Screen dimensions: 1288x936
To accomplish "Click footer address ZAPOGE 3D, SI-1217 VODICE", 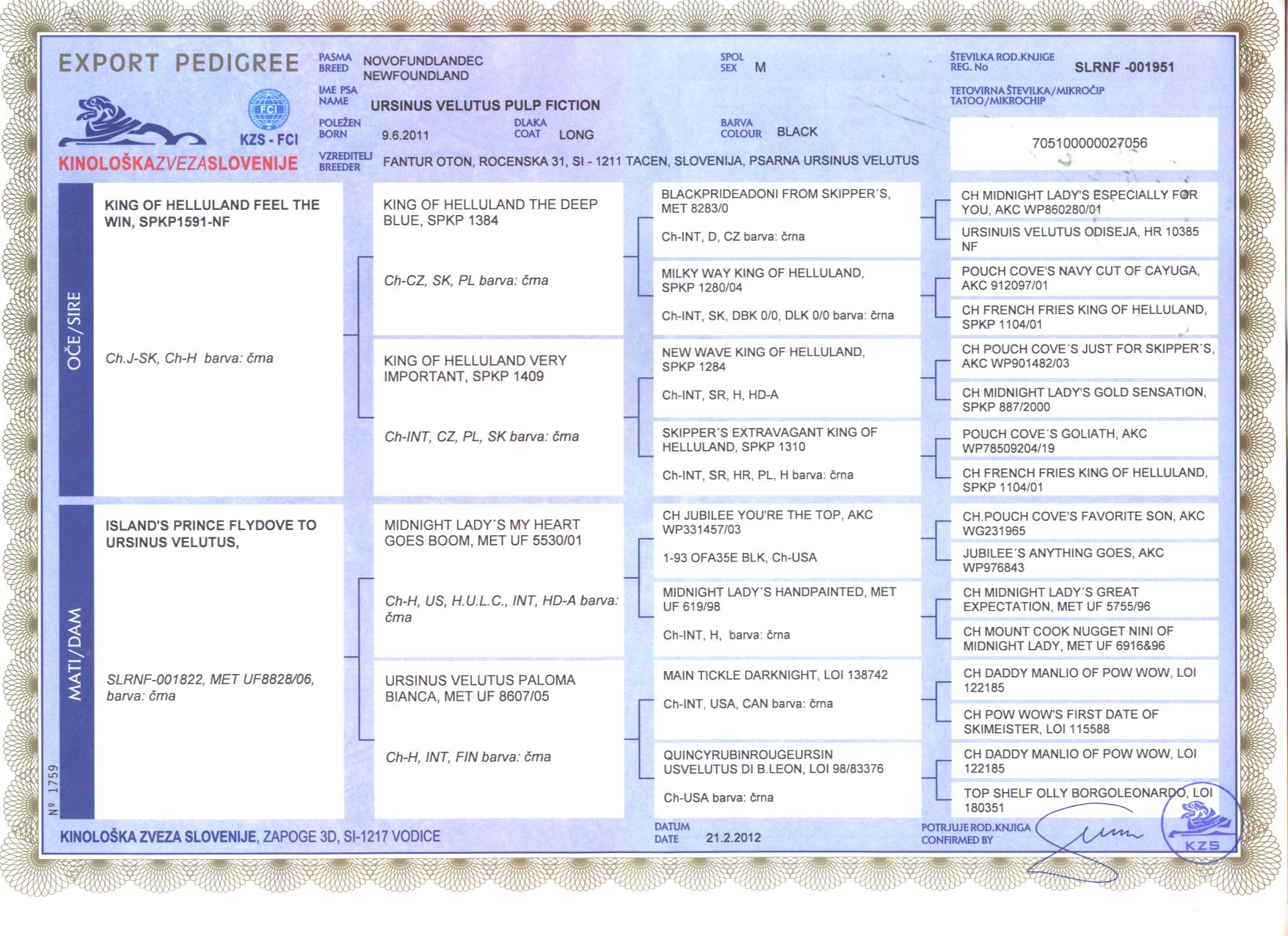I will 352,836.
